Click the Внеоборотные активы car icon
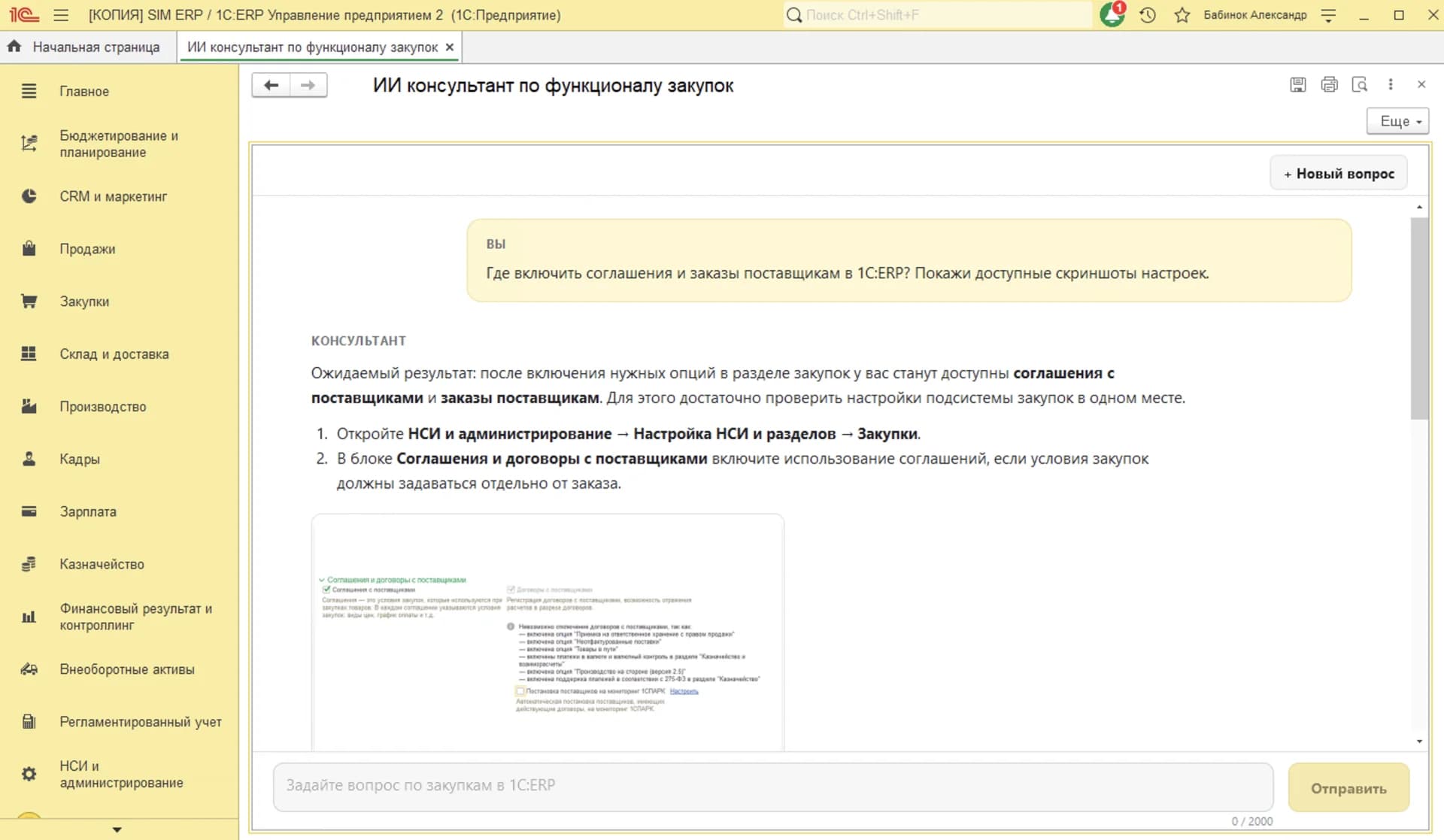The width and height of the screenshot is (1444, 840). (29, 669)
